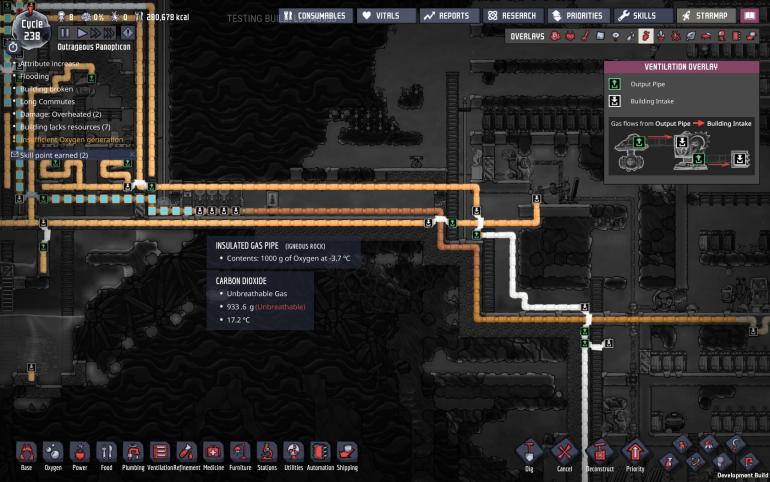Open the Damage: Overheated (2) notification
Screen dimensions: 770x482
point(60,114)
